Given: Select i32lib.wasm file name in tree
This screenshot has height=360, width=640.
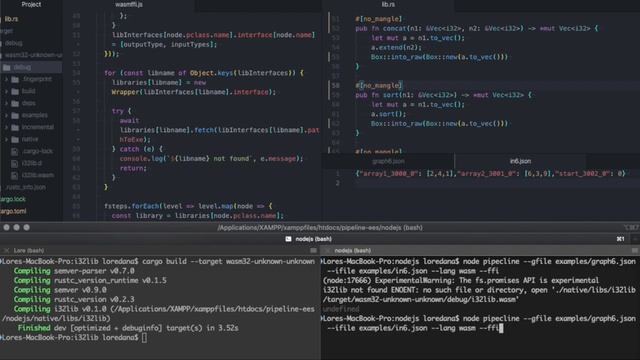Looking at the screenshot, I should (x=38, y=176).
